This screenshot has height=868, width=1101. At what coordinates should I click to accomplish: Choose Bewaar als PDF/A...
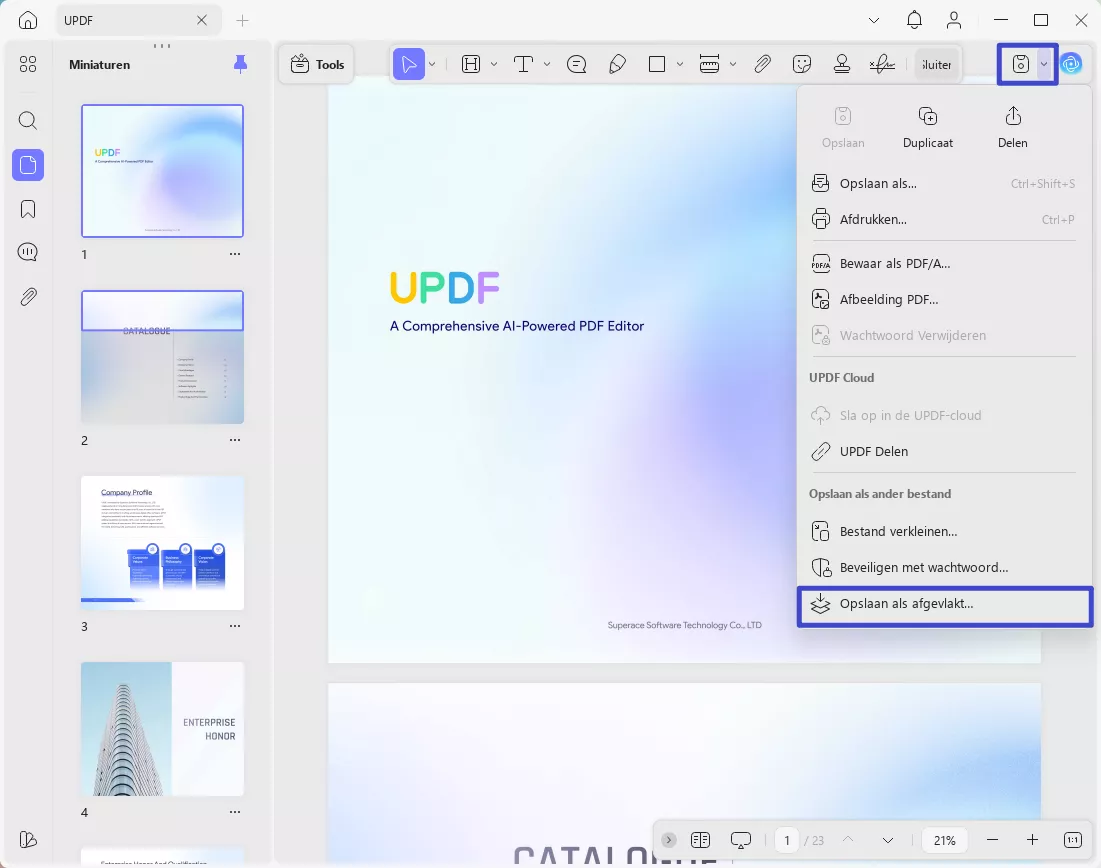(943, 264)
